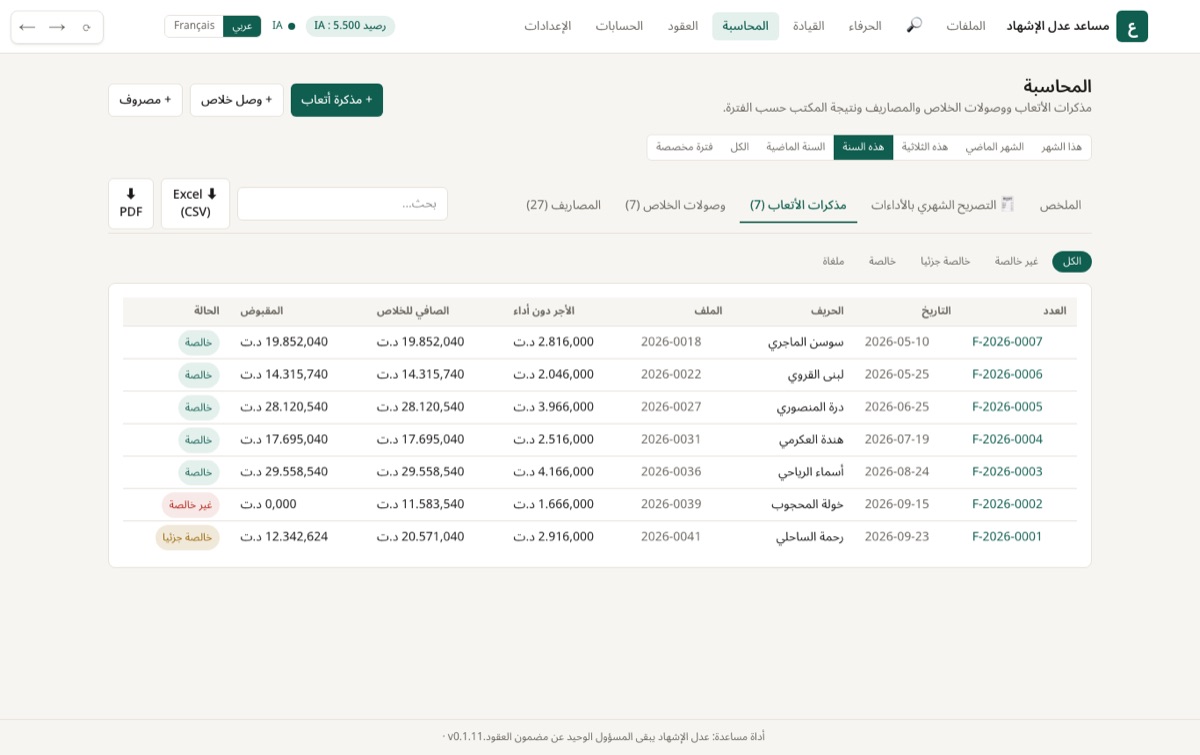Click amount 12.342,624 د.ت
Screen dimensions: 1200x755
pos(284,537)
